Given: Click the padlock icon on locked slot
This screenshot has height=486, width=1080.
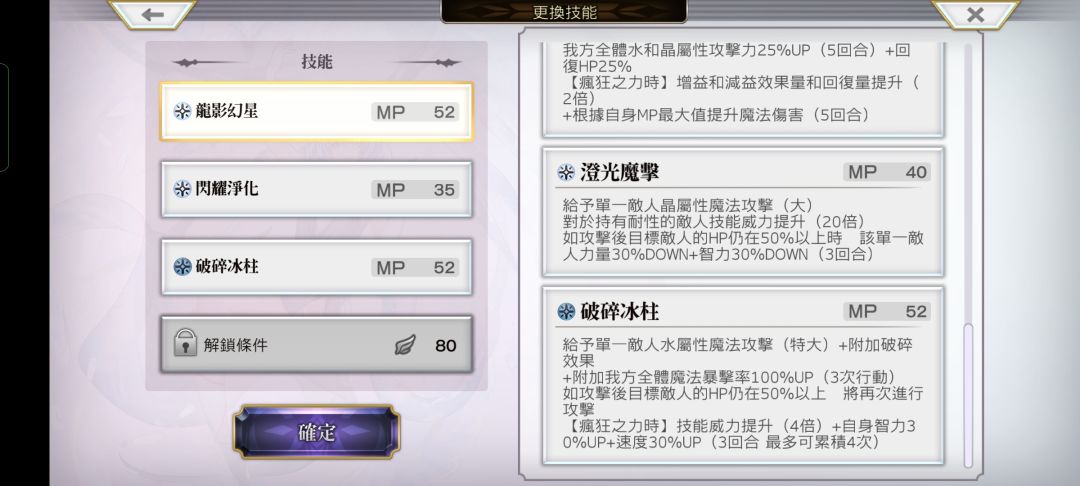Looking at the screenshot, I should [x=183, y=342].
